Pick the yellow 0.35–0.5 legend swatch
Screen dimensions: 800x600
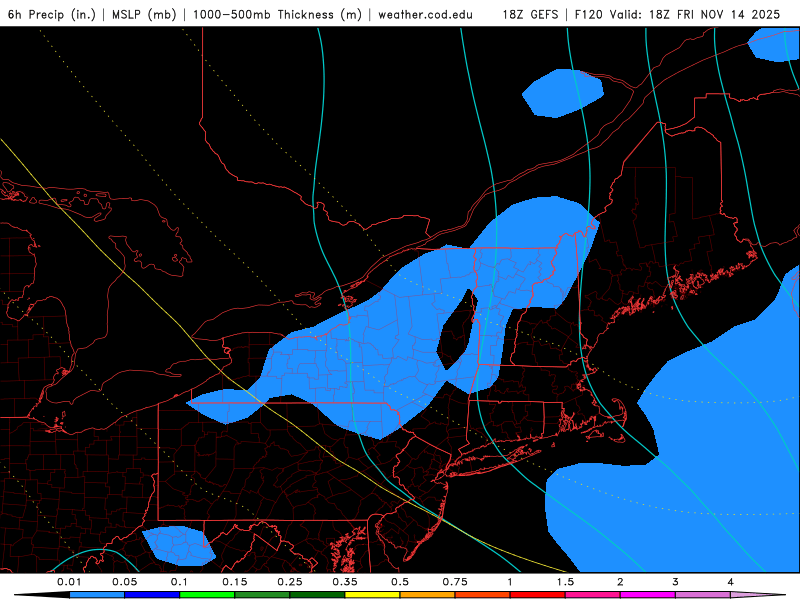click(372, 595)
